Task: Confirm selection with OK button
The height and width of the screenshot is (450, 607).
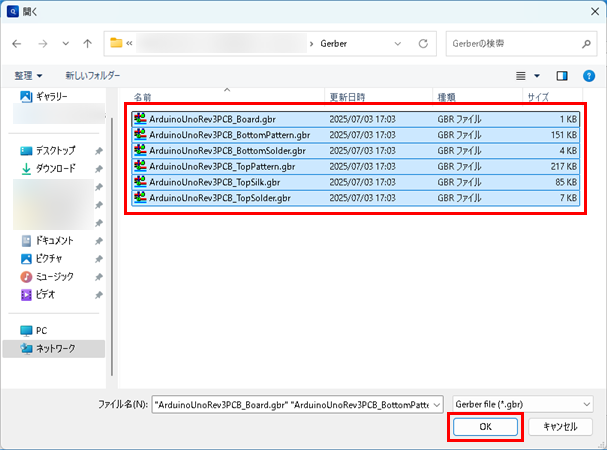Action: pyautogui.click(x=485, y=427)
